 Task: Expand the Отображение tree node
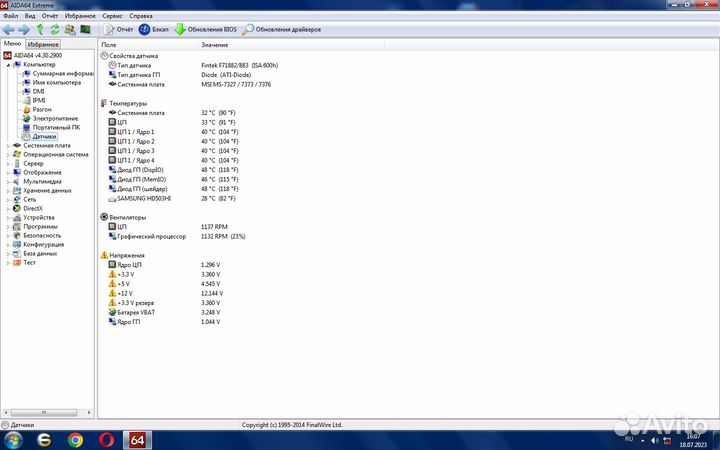8,173
